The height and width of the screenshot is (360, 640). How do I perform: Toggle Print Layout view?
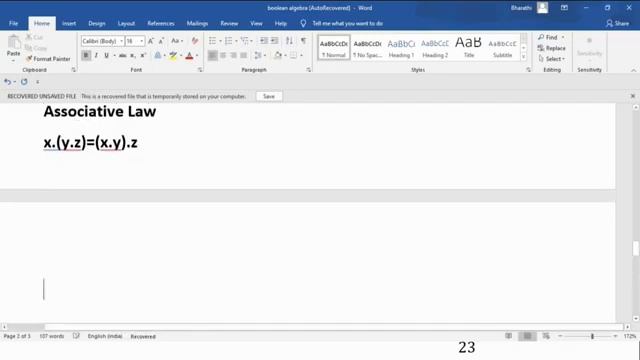pos(527,336)
